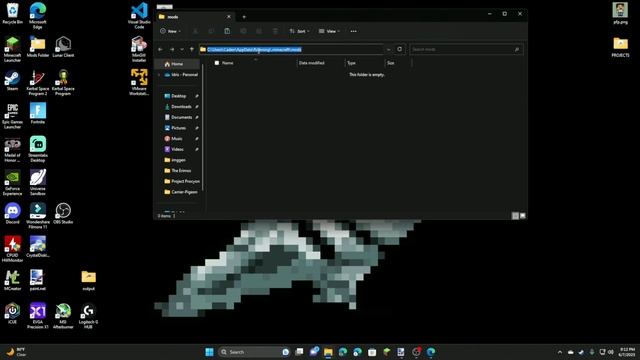
Task: Add a new File Explorer tab
Action: coord(244,17)
